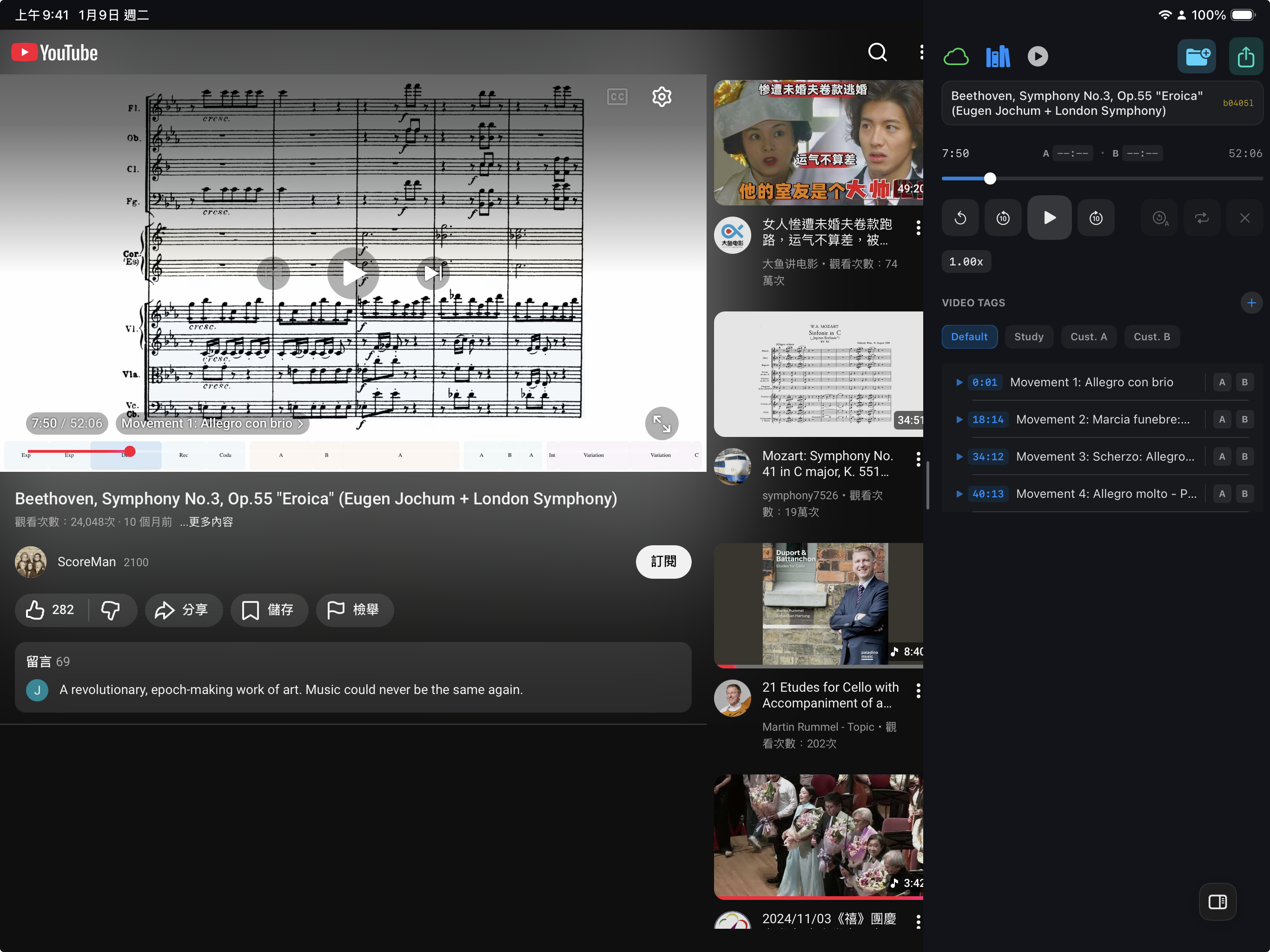The image size is (1270, 952).
Task: Toggle side panel layout button
Action: click(1217, 901)
